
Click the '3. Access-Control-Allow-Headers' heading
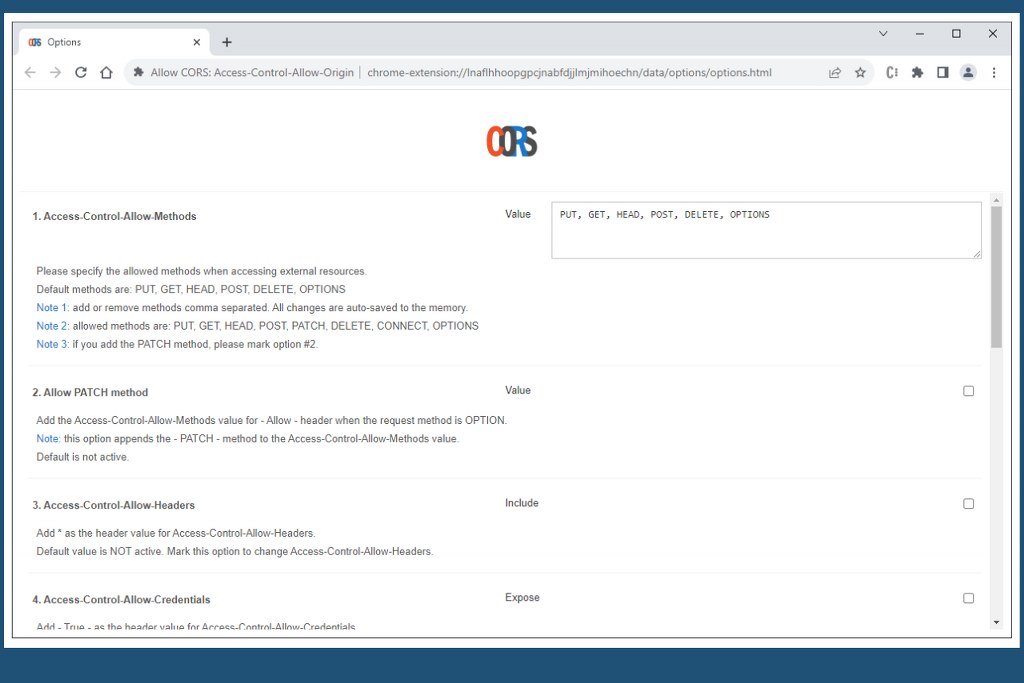(x=114, y=505)
